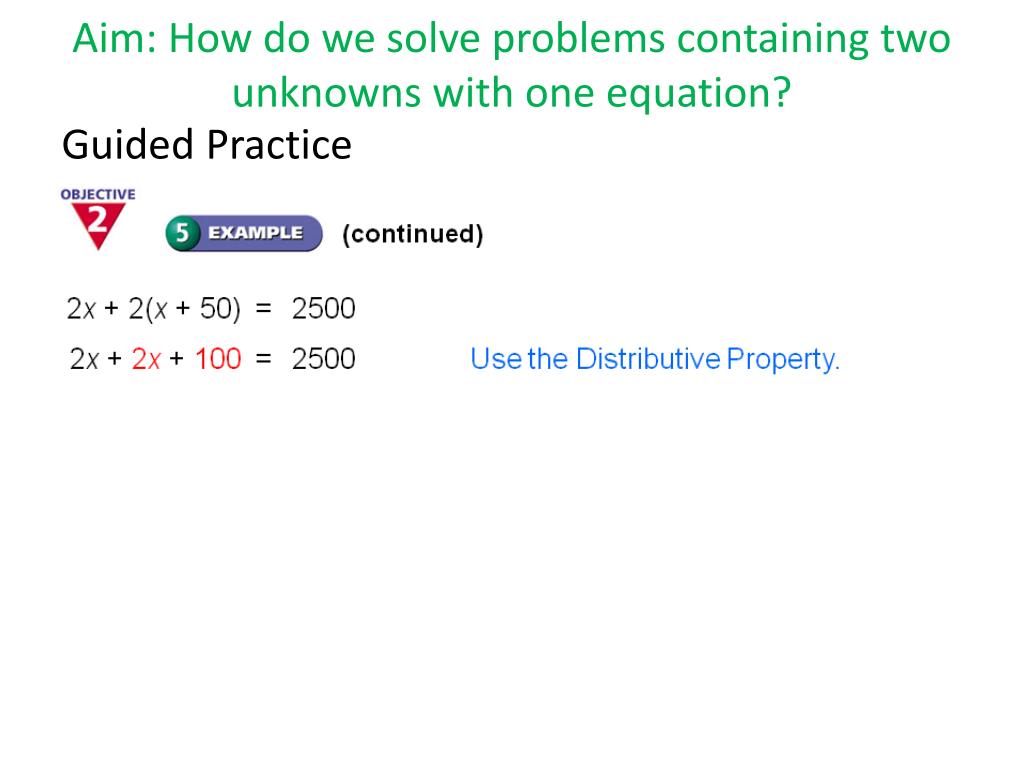Click the (continued) text

click(x=413, y=234)
